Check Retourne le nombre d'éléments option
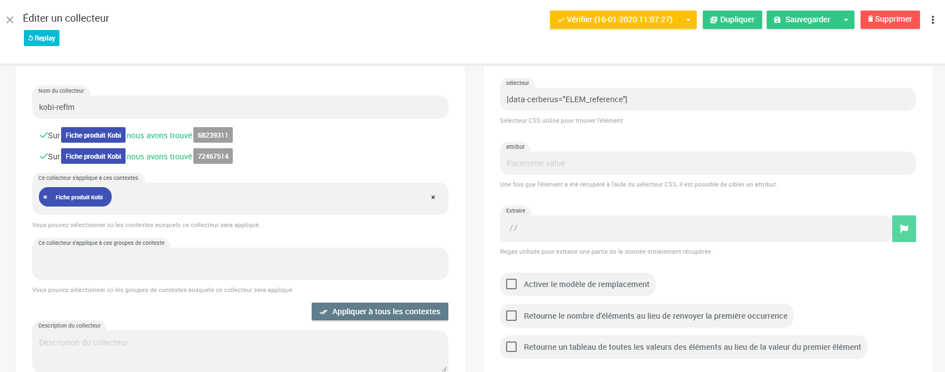945x372 pixels. [512, 315]
